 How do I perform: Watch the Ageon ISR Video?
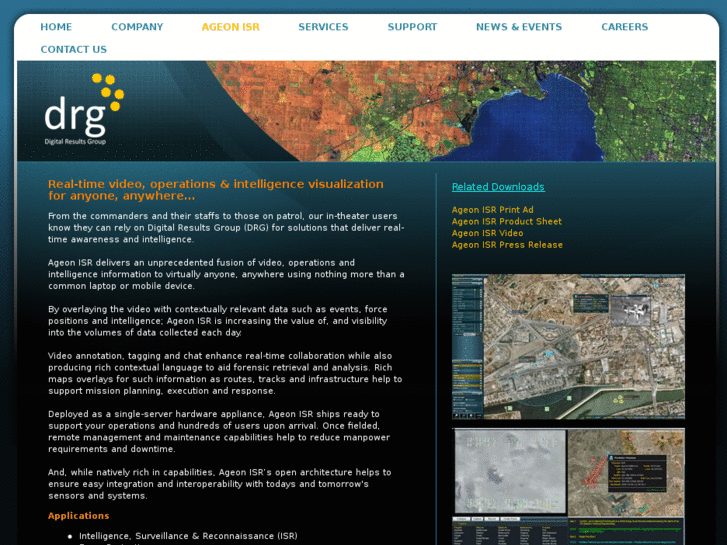click(x=487, y=233)
